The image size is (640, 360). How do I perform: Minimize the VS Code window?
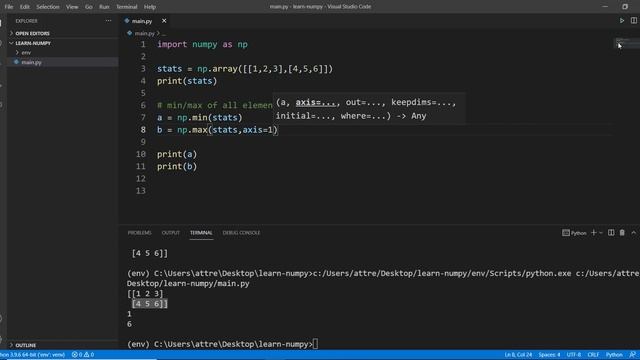pyautogui.click(x=605, y=7)
